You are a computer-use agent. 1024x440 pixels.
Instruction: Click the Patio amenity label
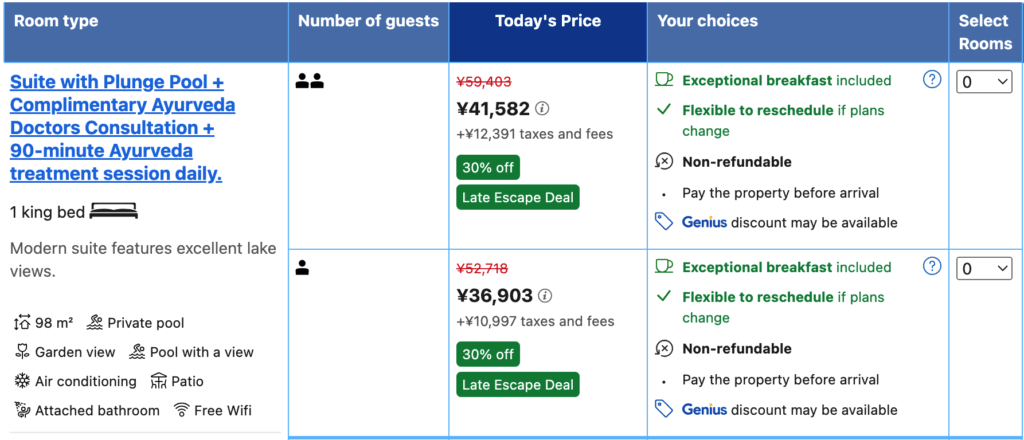coord(187,381)
